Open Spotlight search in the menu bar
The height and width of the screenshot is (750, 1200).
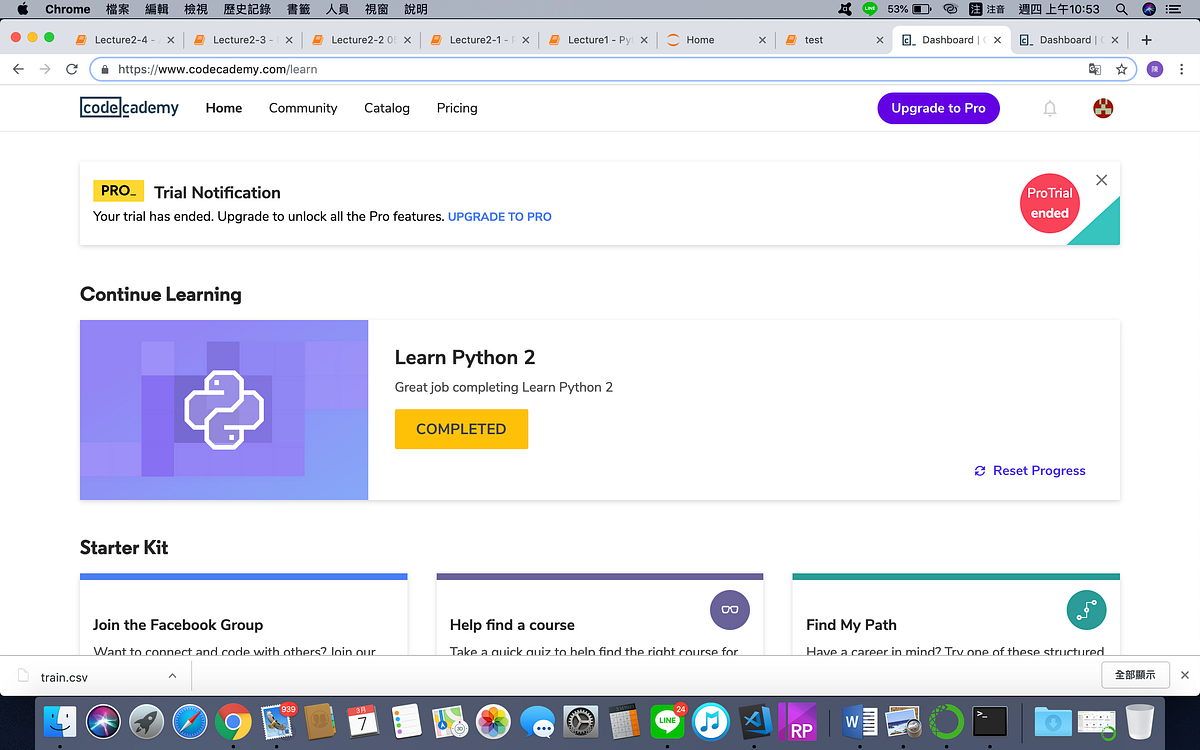[x=1124, y=9]
